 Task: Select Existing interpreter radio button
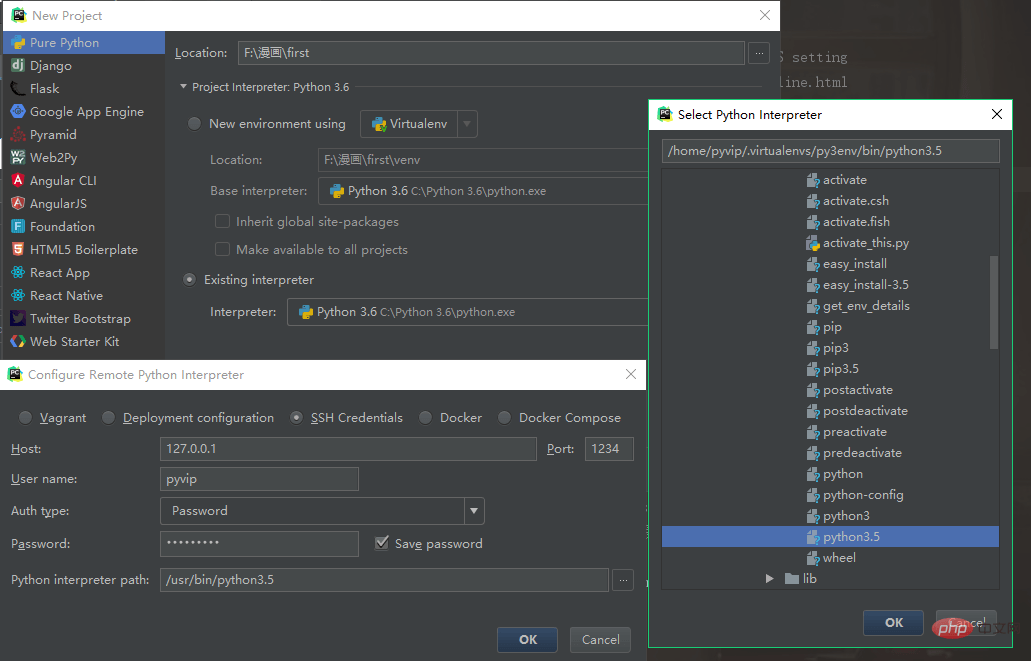point(189,280)
